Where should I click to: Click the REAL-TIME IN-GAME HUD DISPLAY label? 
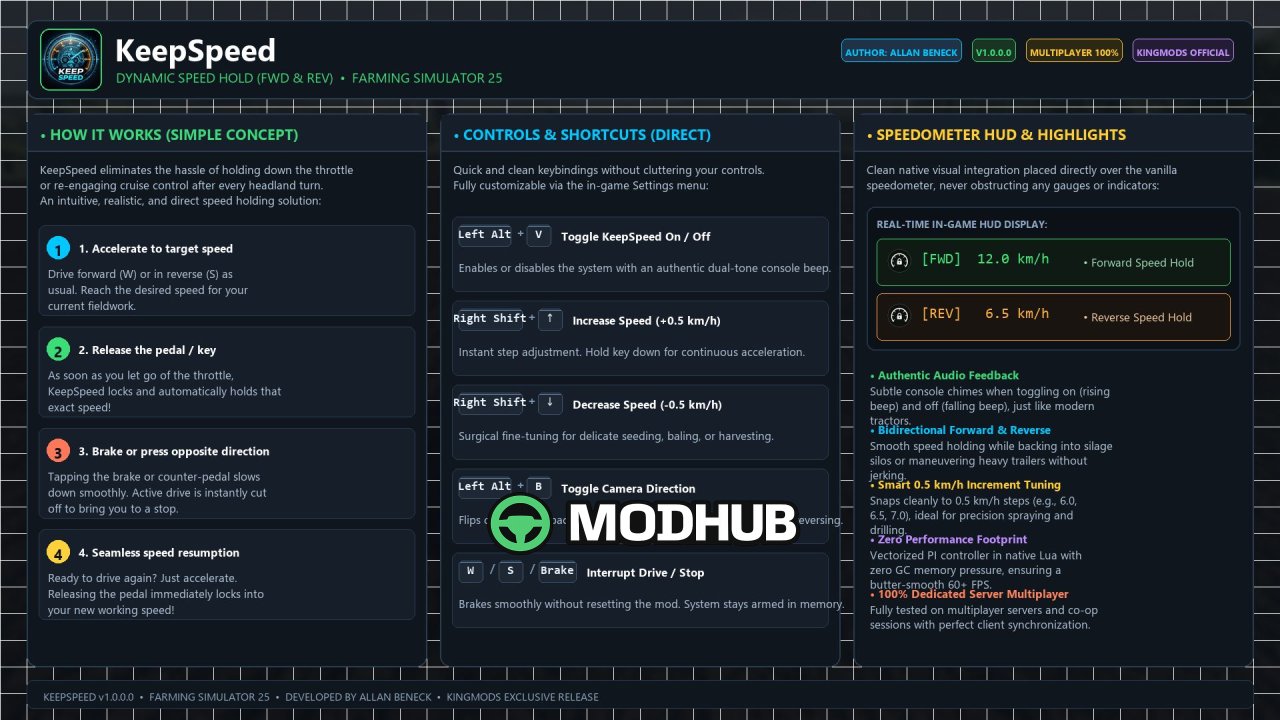(962, 225)
